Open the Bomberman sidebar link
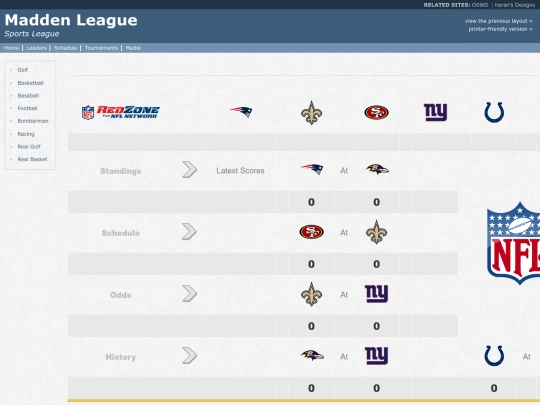Viewport: 540px width, 405px height. (x=33, y=121)
